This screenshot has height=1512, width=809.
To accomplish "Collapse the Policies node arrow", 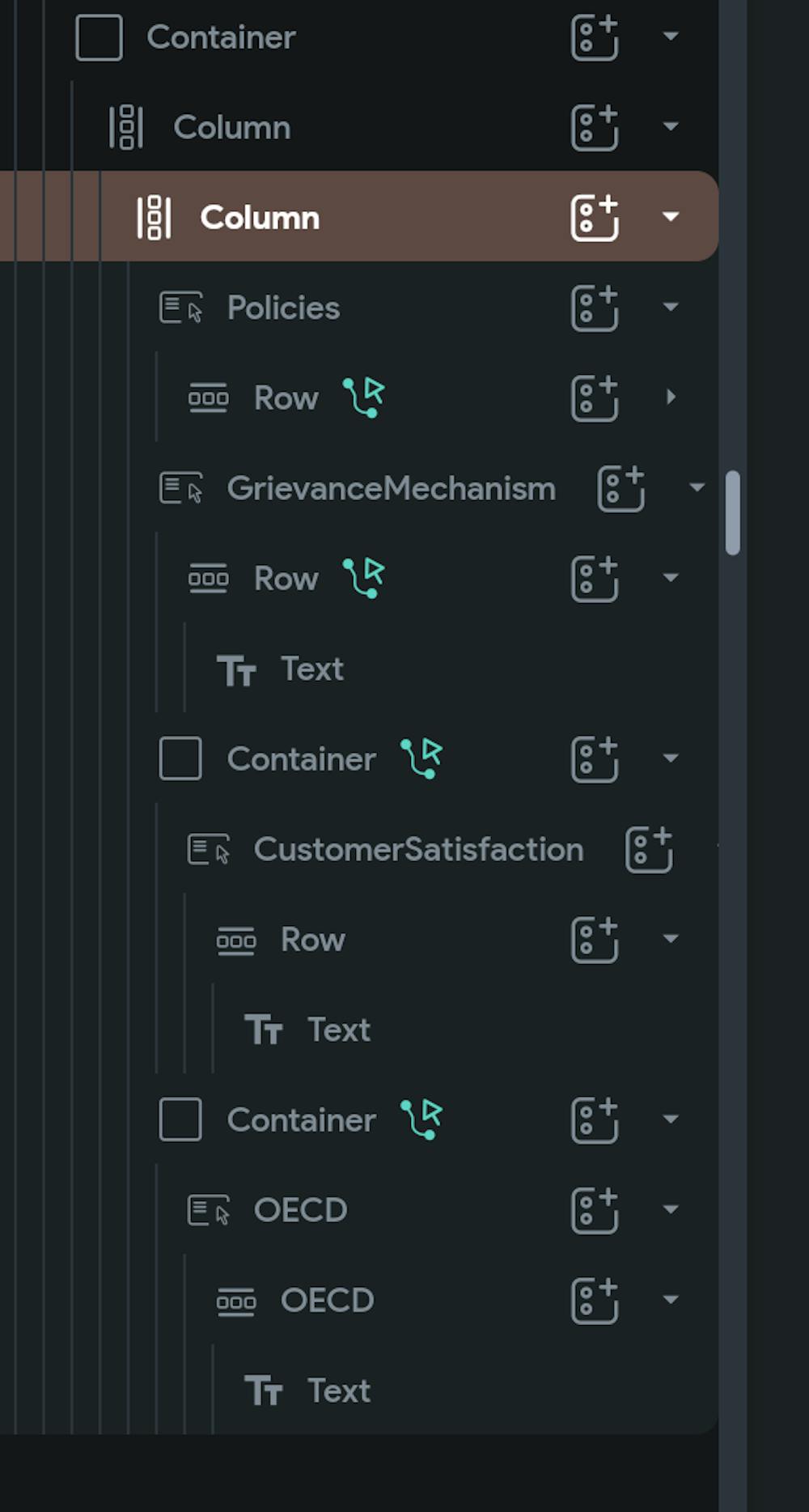I will tap(671, 308).
